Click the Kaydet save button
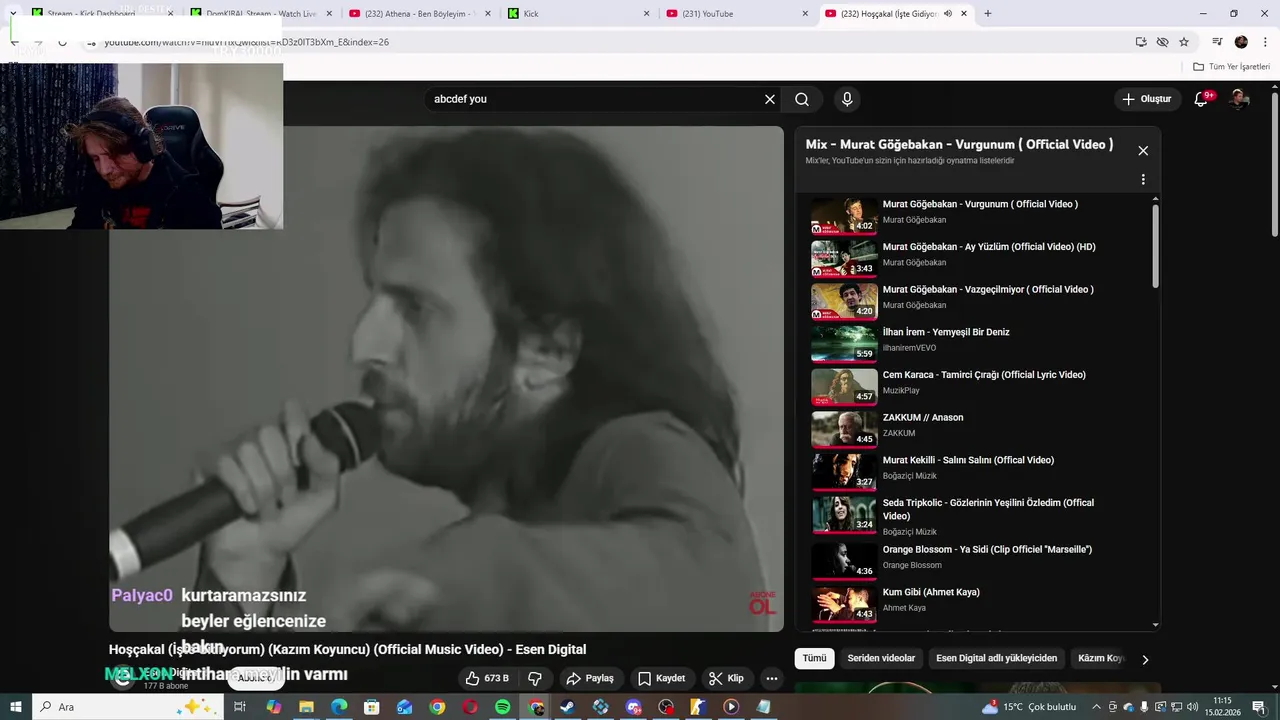The image size is (1280, 720). (x=662, y=678)
